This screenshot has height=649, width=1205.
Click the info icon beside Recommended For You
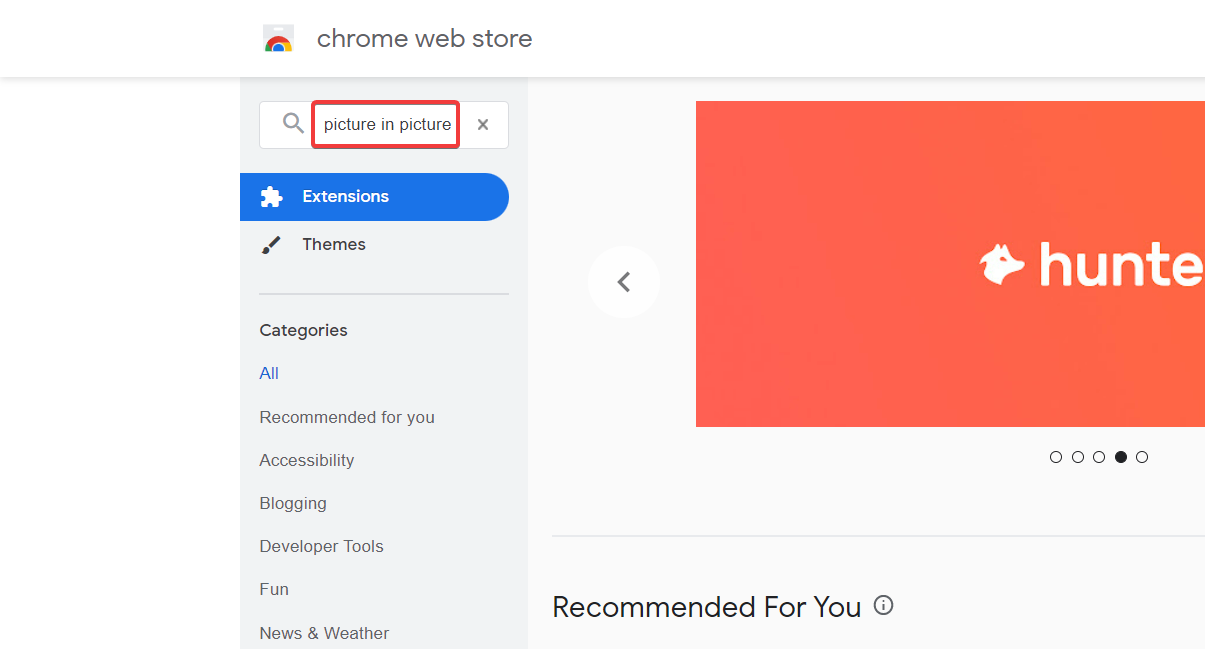(883, 605)
